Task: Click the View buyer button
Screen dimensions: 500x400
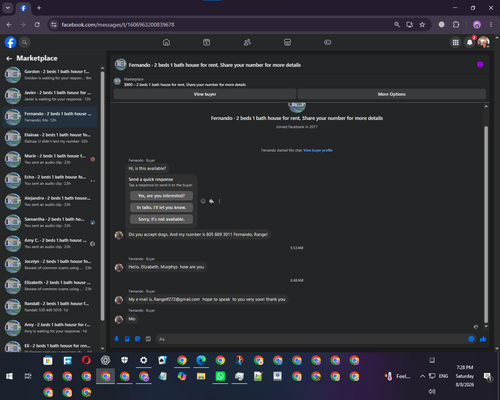Action: [x=205, y=94]
